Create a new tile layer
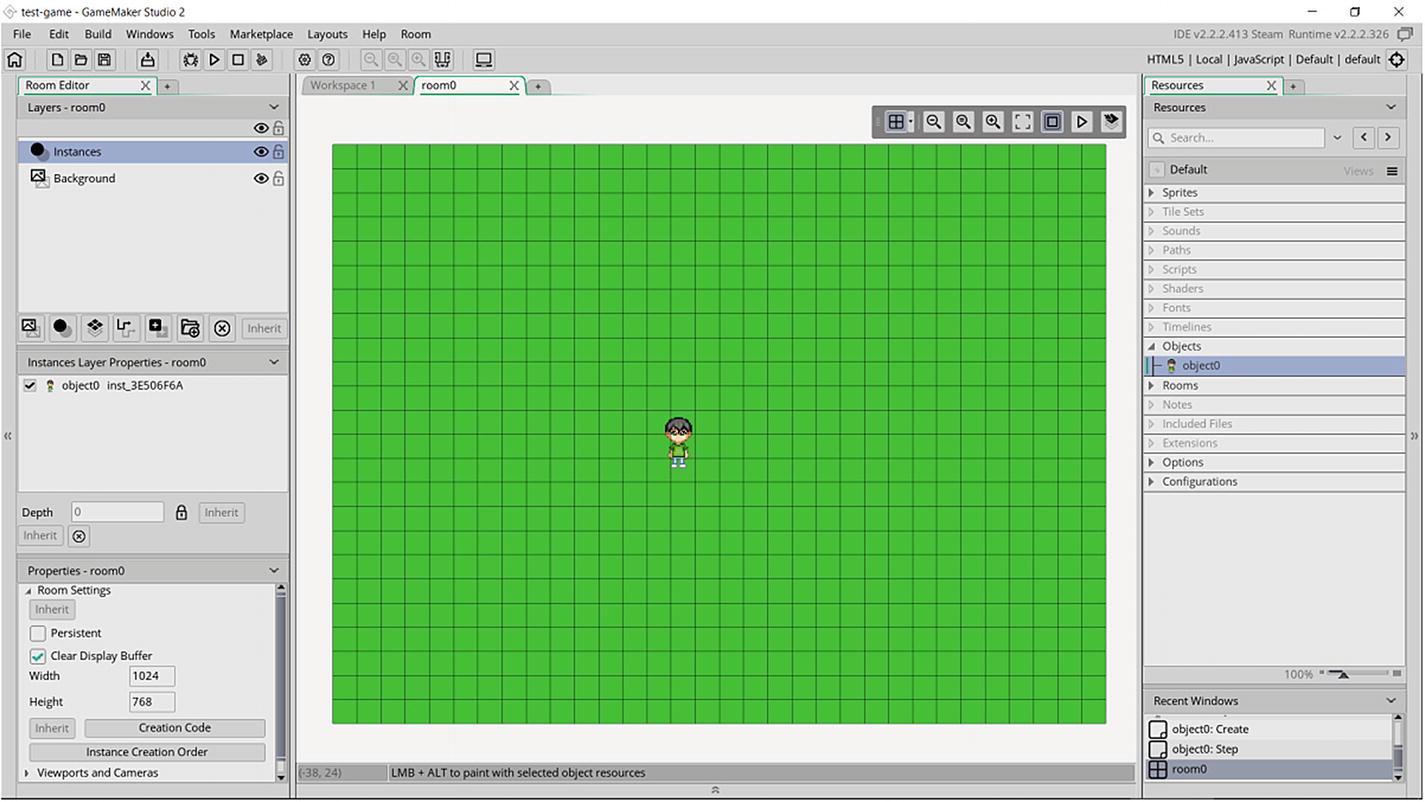Screen dimensions: 1425x802 [x=94, y=328]
